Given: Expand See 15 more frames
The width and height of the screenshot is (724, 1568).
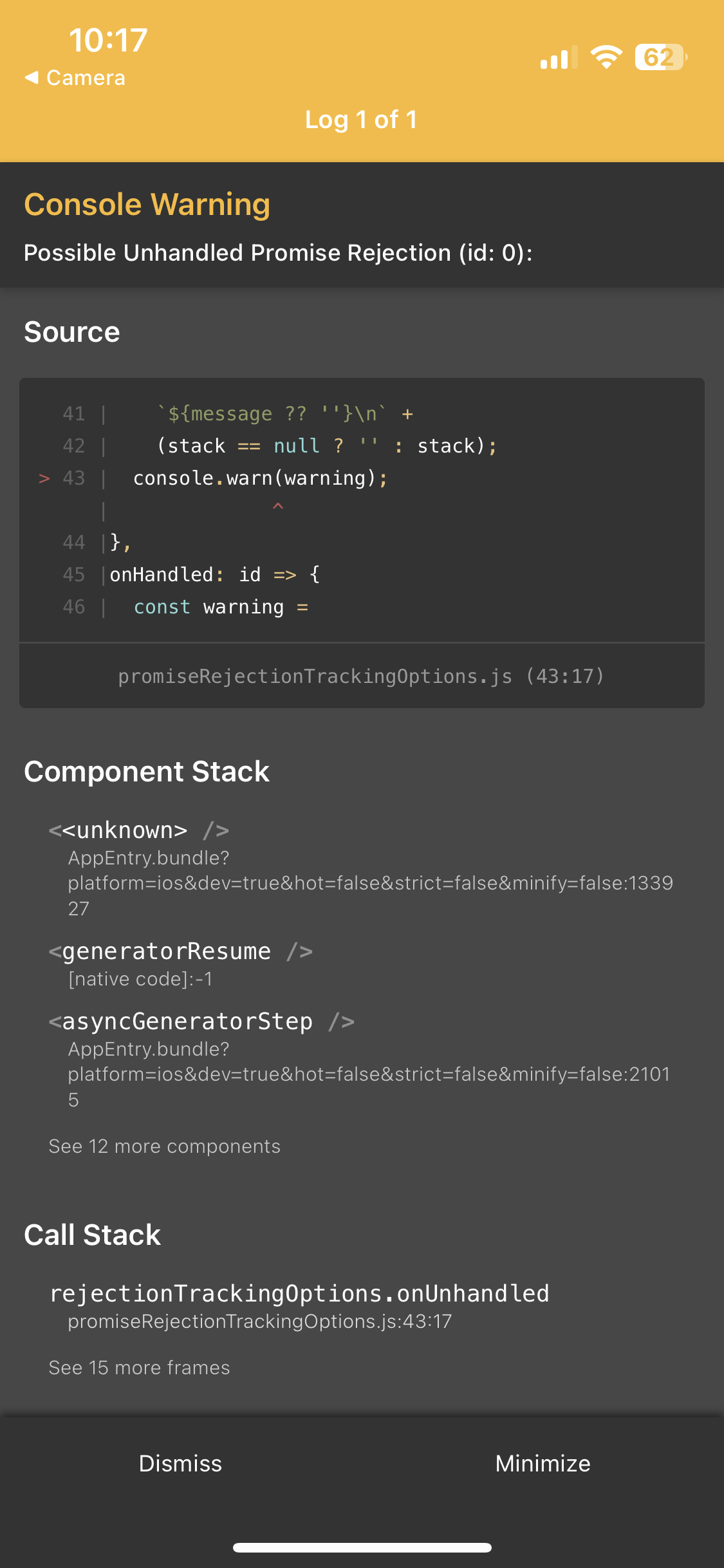Looking at the screenshot, I should coord(140,1368).
